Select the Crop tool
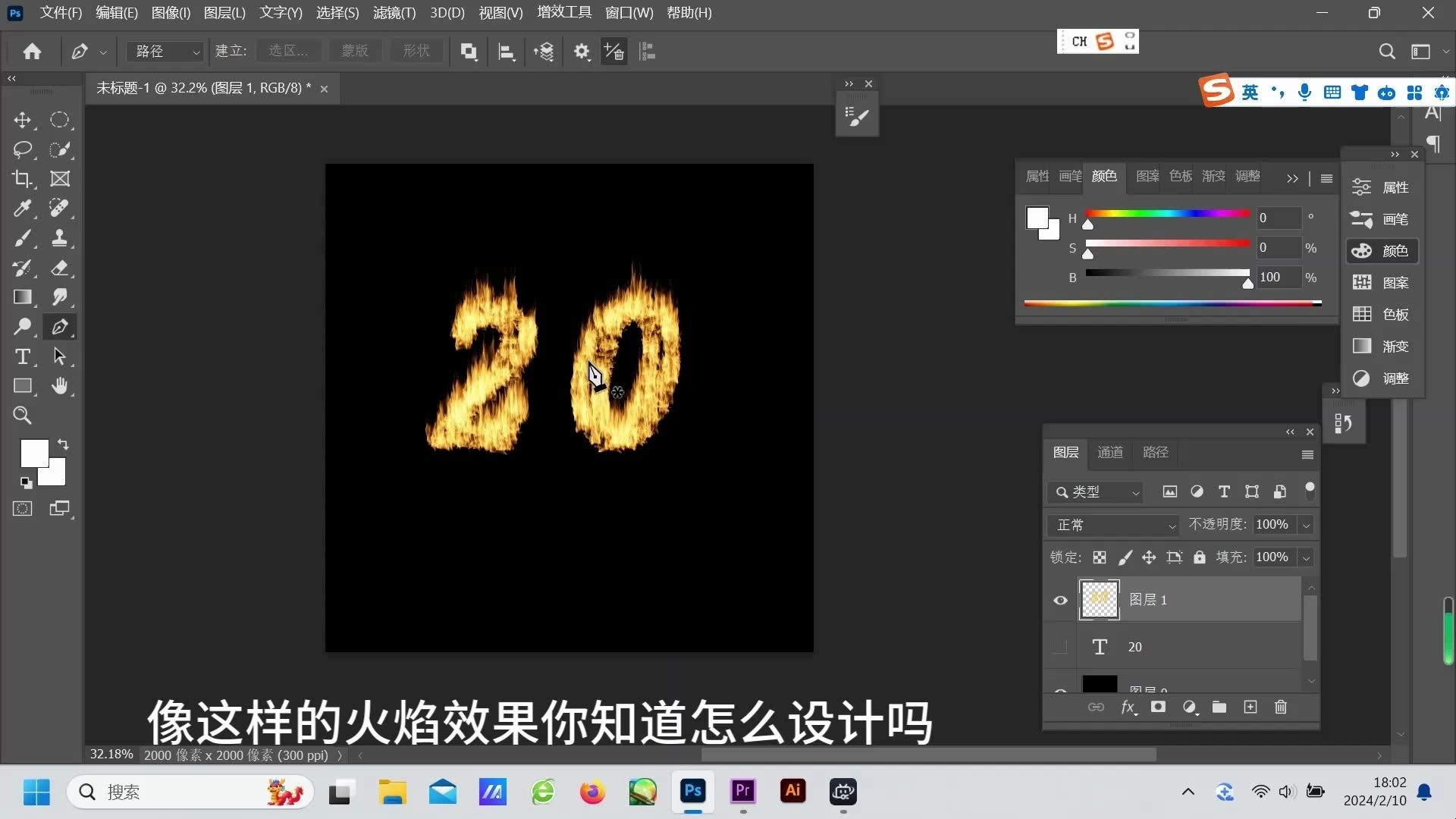Image resolution: width=1456 pixels, height=819 pixels. coord(23,179)
